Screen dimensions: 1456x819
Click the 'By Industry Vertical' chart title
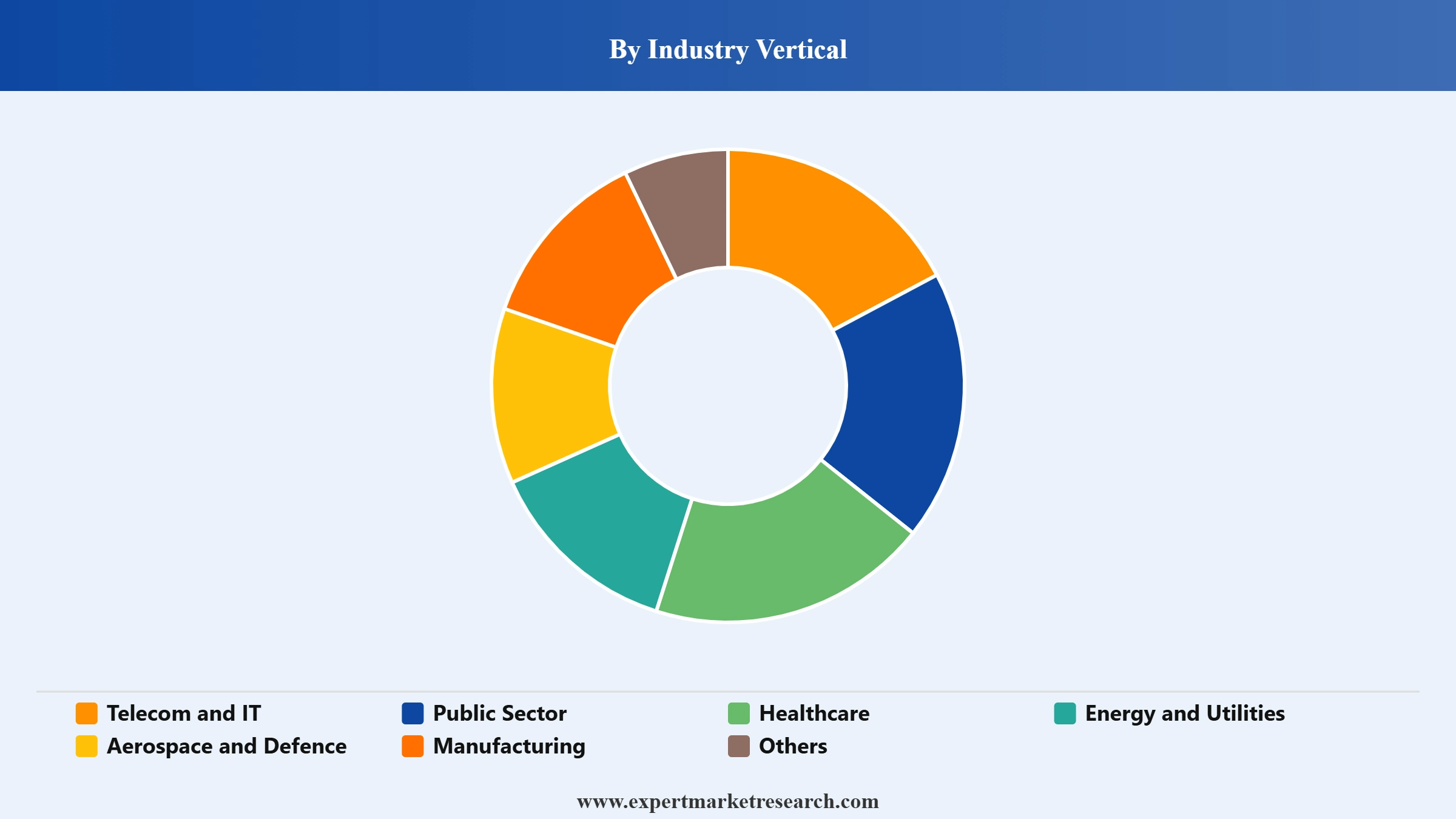coord(728,50)
